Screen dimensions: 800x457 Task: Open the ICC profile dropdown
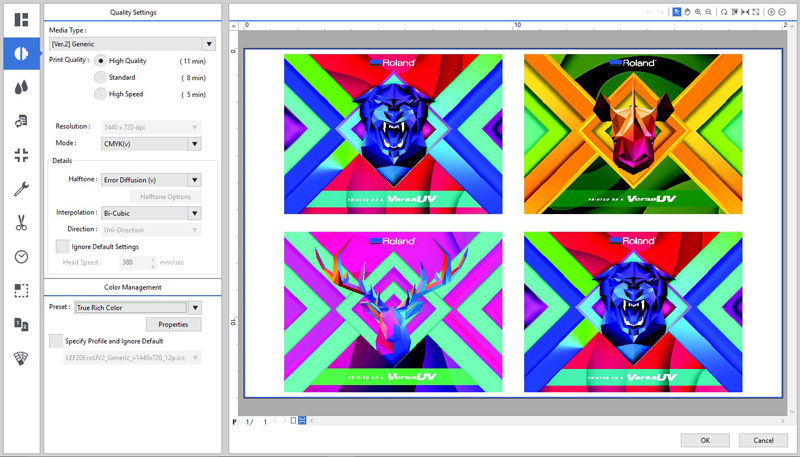click(132, 358)
